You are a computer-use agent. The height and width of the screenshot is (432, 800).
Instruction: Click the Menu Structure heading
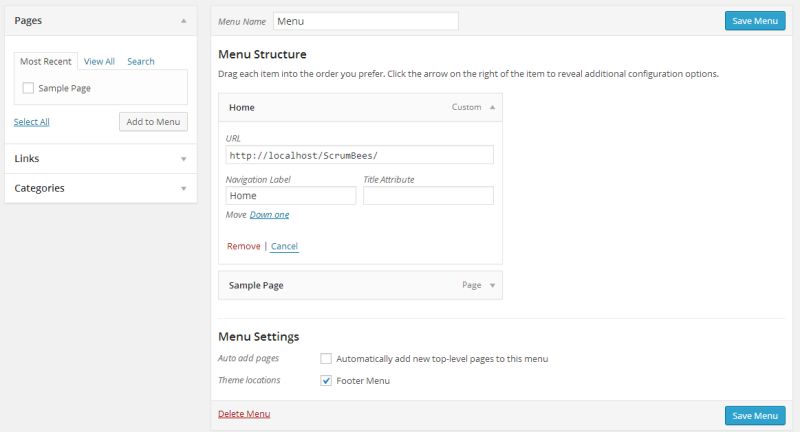[x=262, y=54]
